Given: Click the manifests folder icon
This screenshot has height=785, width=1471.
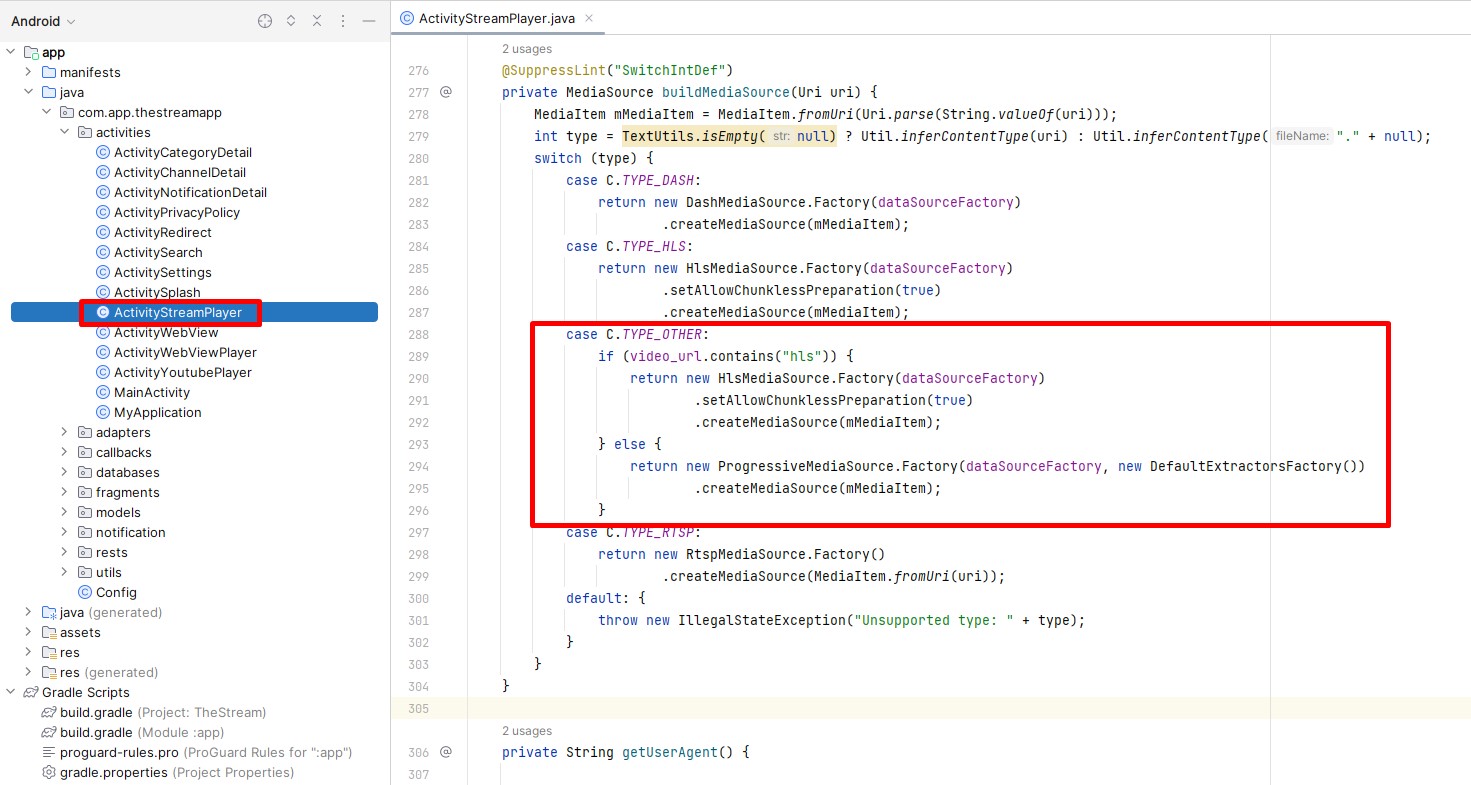Looking at the screenshot, I should tap(49, 72).
